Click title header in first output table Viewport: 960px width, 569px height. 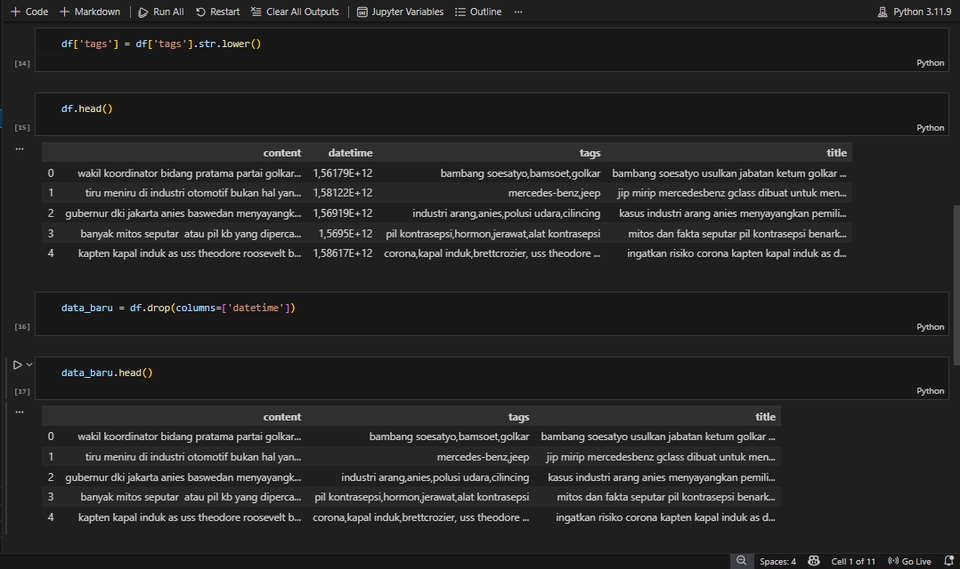pos(836,153)
